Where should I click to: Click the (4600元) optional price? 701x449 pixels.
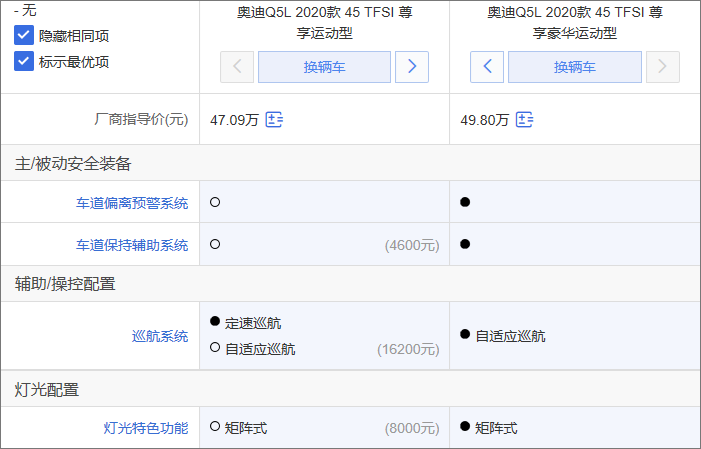[412, 245]
